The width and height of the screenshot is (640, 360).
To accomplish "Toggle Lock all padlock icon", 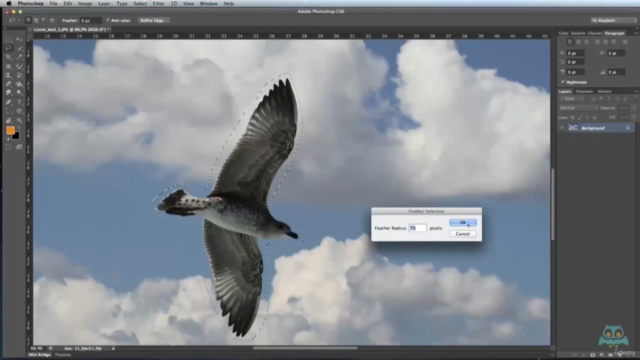I will [x=595, y=118].
